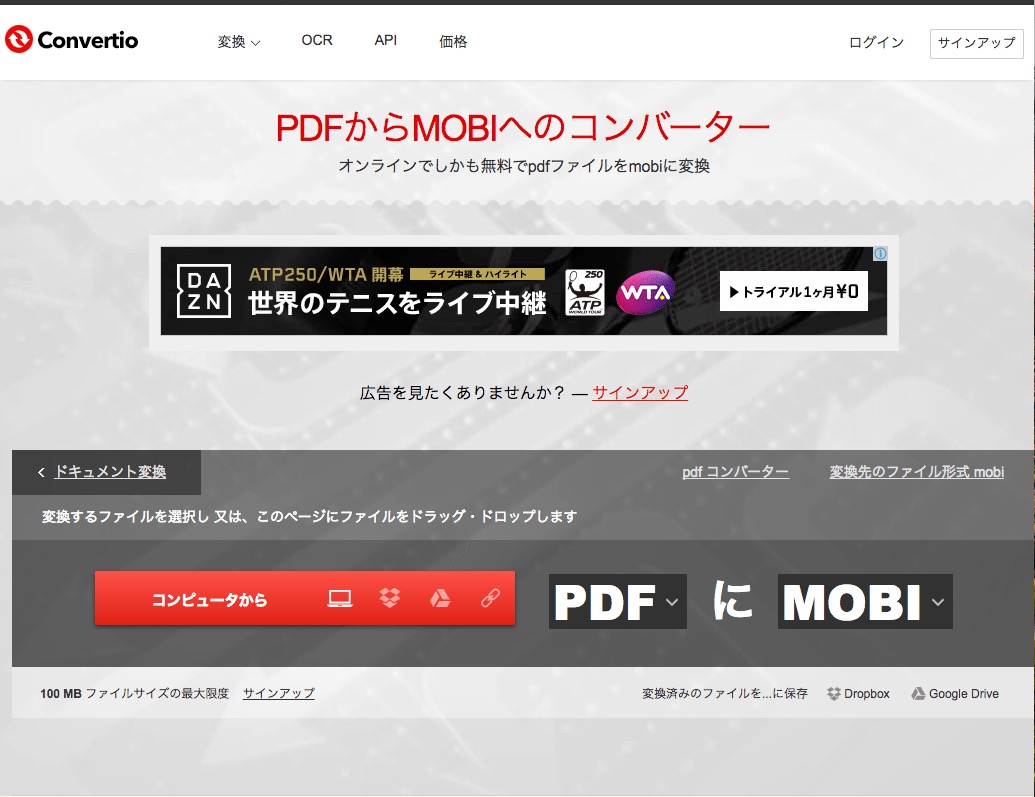This screenshot has height=797, width=1035.
Task: Open the 変換 dropdown menu
Action: coord(239,42)
